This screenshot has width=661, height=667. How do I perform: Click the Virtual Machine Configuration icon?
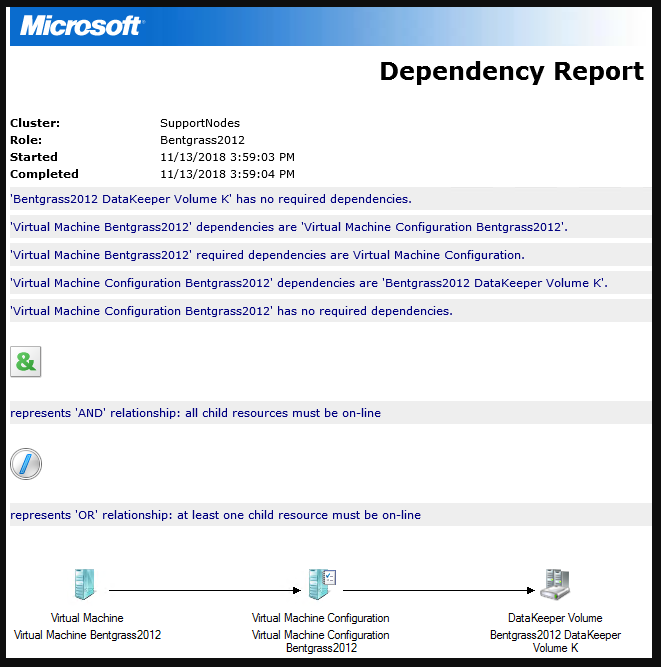[x=322, y=584]
